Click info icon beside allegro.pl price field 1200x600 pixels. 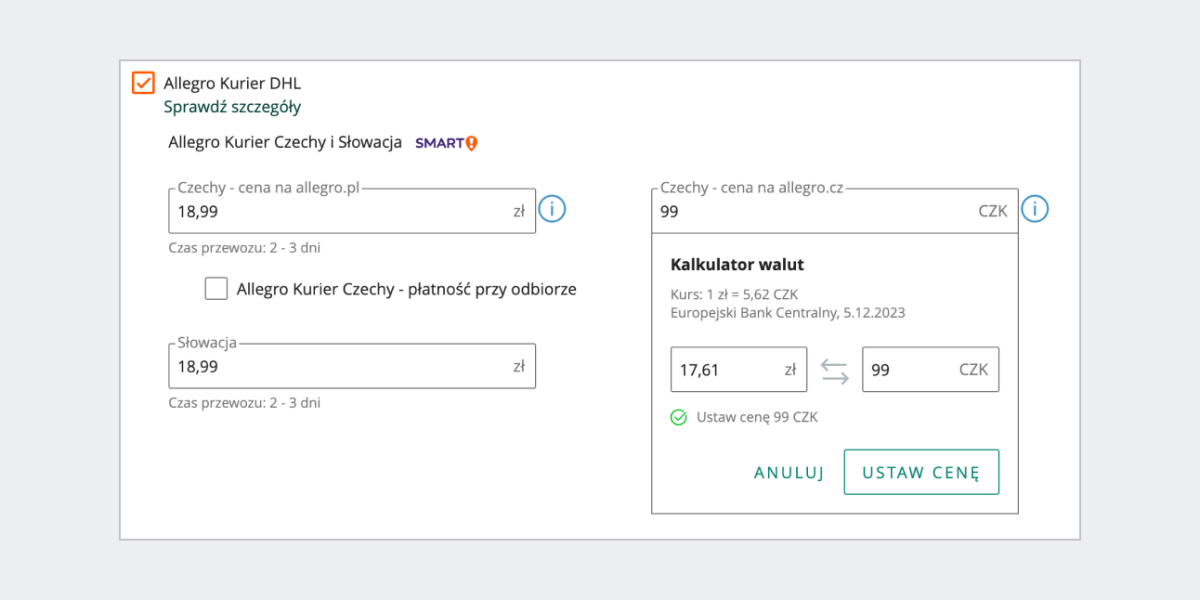tap(553, 210)
